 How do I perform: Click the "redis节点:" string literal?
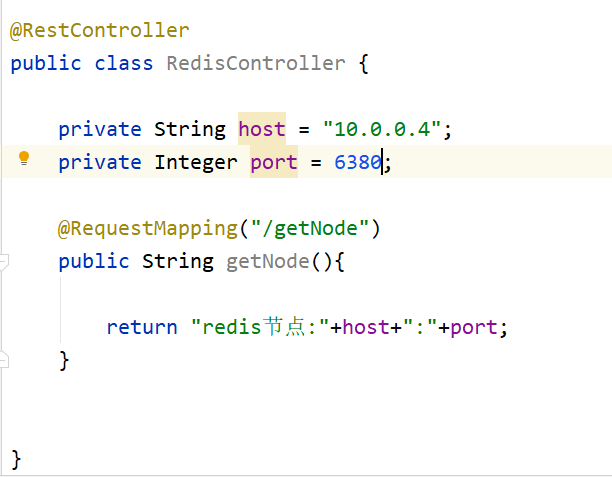pyautogui.click(x=260, y=326)
